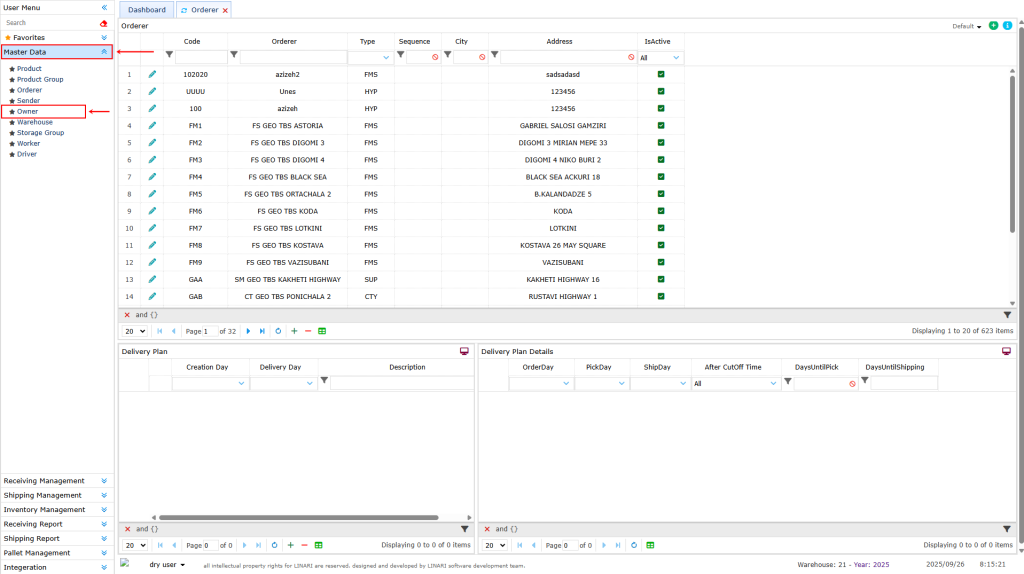Click the red minus delete icon in Orderer pager
The image size is (1024, 574).
307,331
